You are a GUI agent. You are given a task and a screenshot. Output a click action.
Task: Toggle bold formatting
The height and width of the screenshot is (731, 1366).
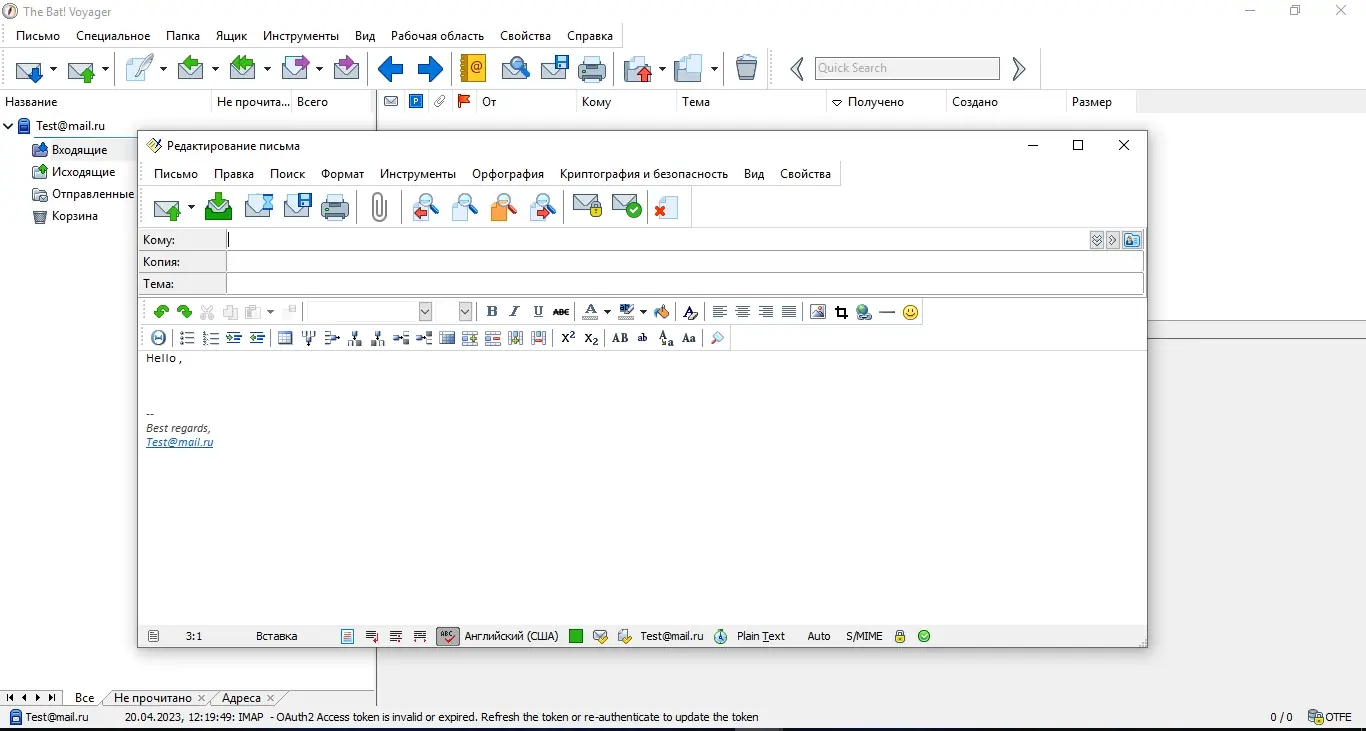tap(492, 312)
